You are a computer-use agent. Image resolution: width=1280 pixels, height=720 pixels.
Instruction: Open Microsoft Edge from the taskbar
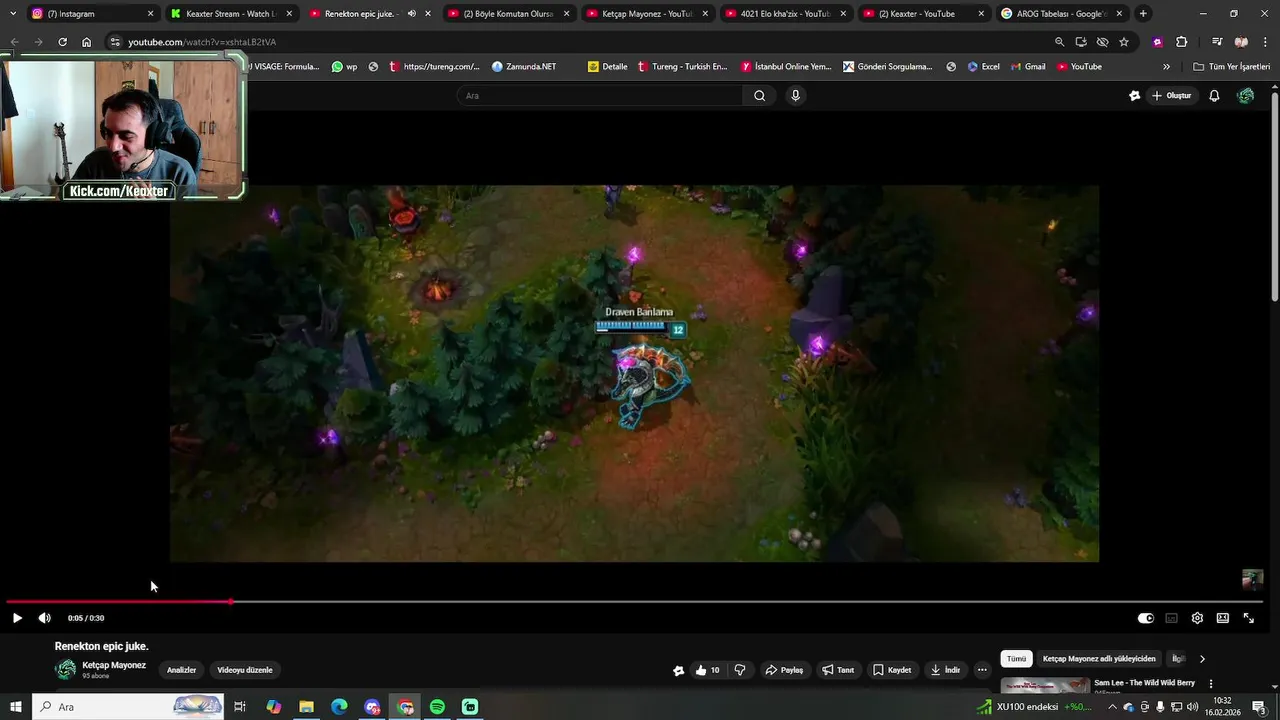click(339, 707)
